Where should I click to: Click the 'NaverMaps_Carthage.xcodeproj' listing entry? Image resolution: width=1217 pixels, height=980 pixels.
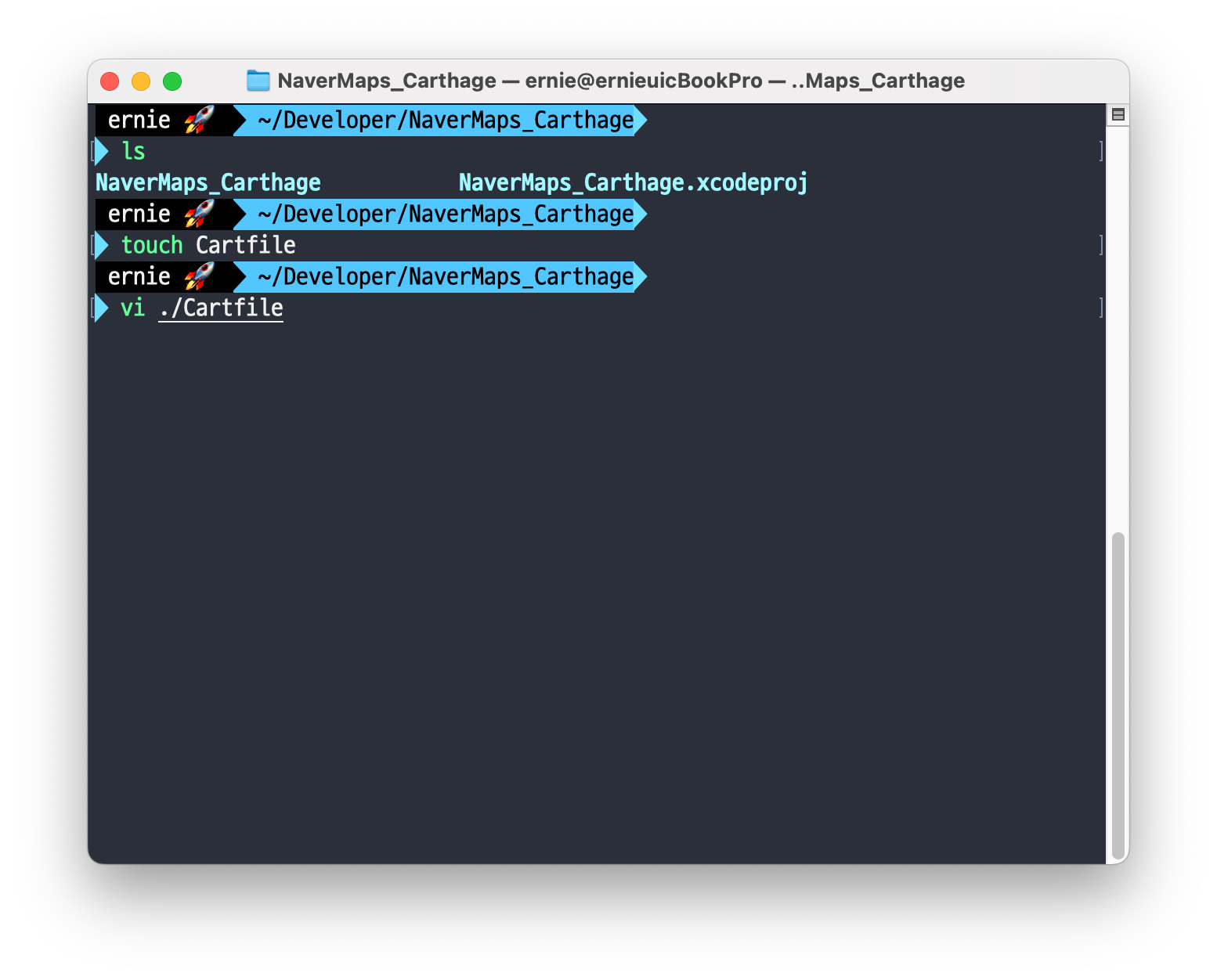coord(633,182)
